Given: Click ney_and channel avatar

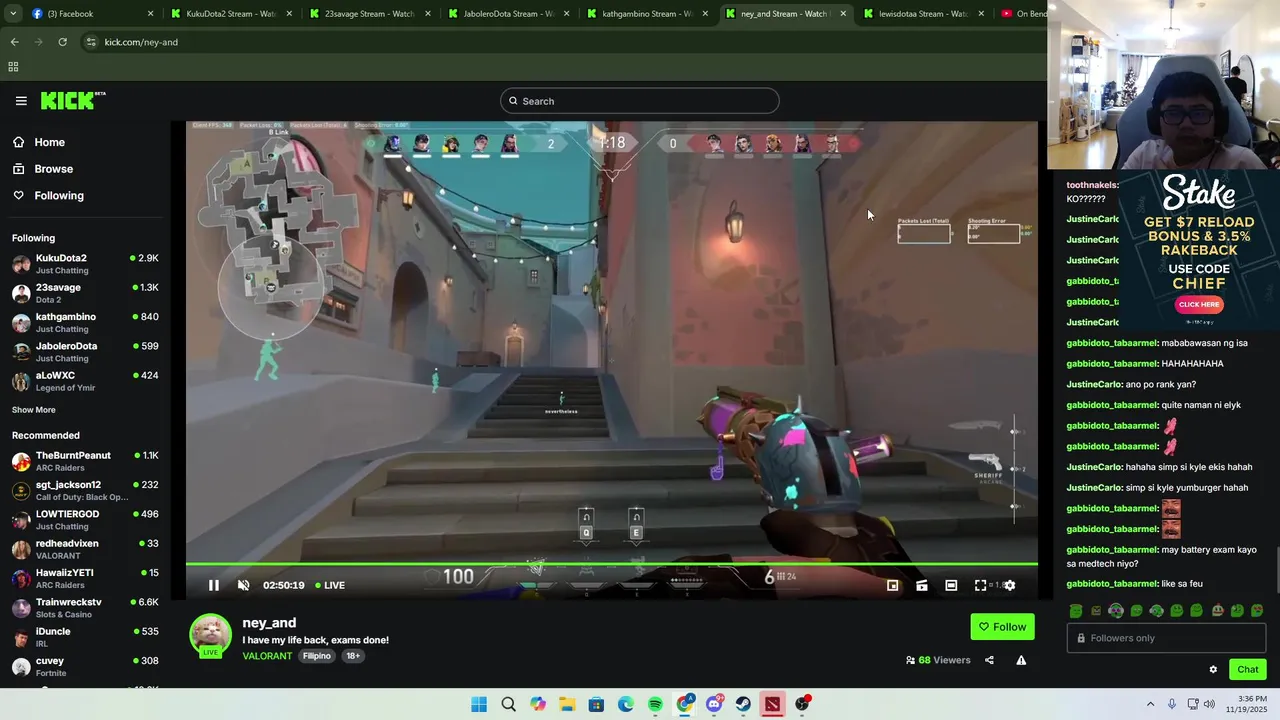Looking at the screenshot, I should pyautogui.click(x=210, y=634).
